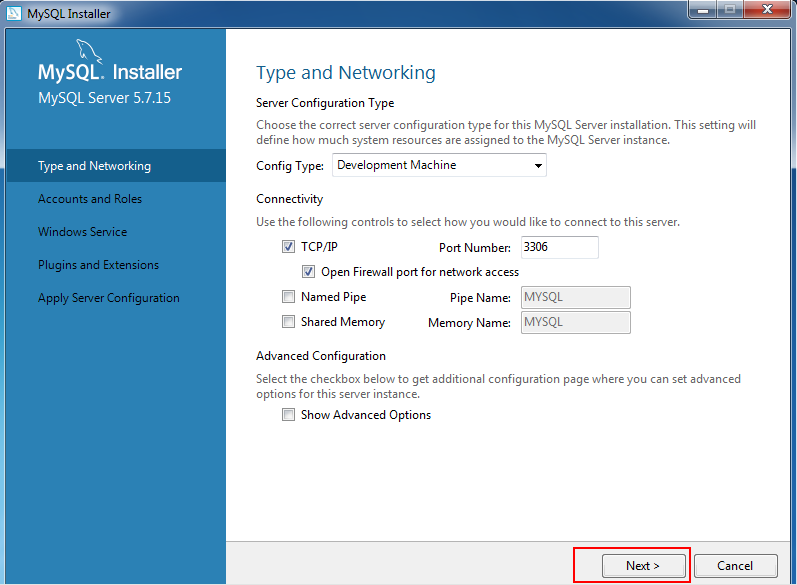Click the Cancel button
The image size is (797, 585).
pyautogui.click(x=735, y=566)
